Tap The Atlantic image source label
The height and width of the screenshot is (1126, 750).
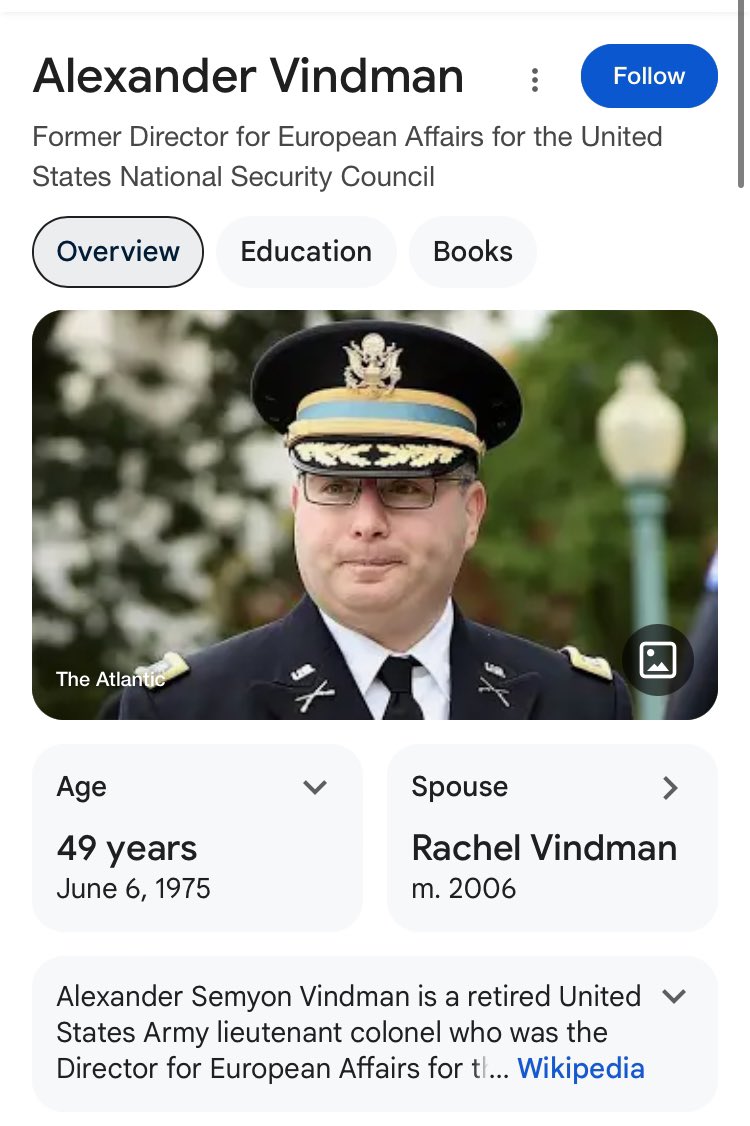(x=108, y=679)
